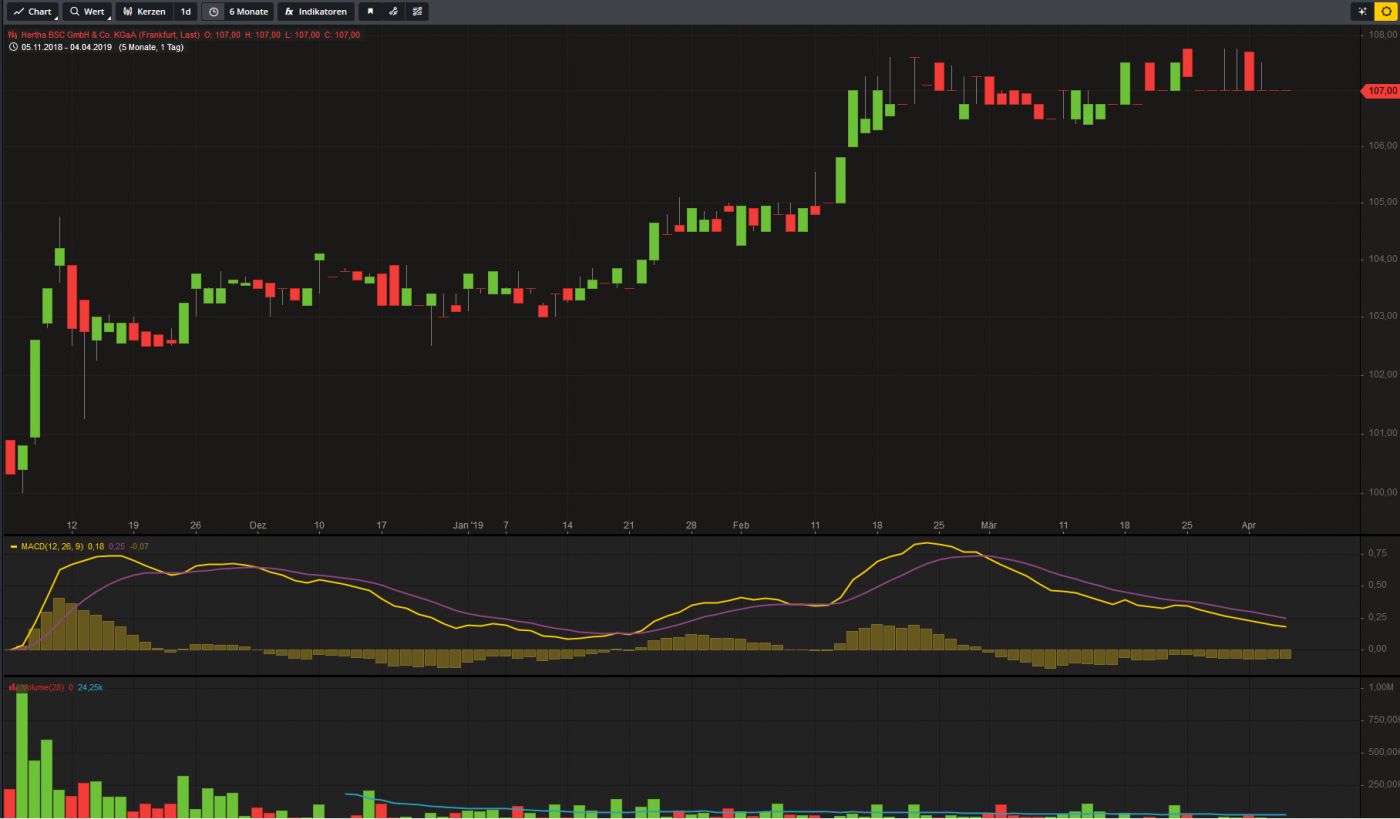Screen dimensions: 1400x819
Task: Open the Indikatoren menu
Action: 315,12
